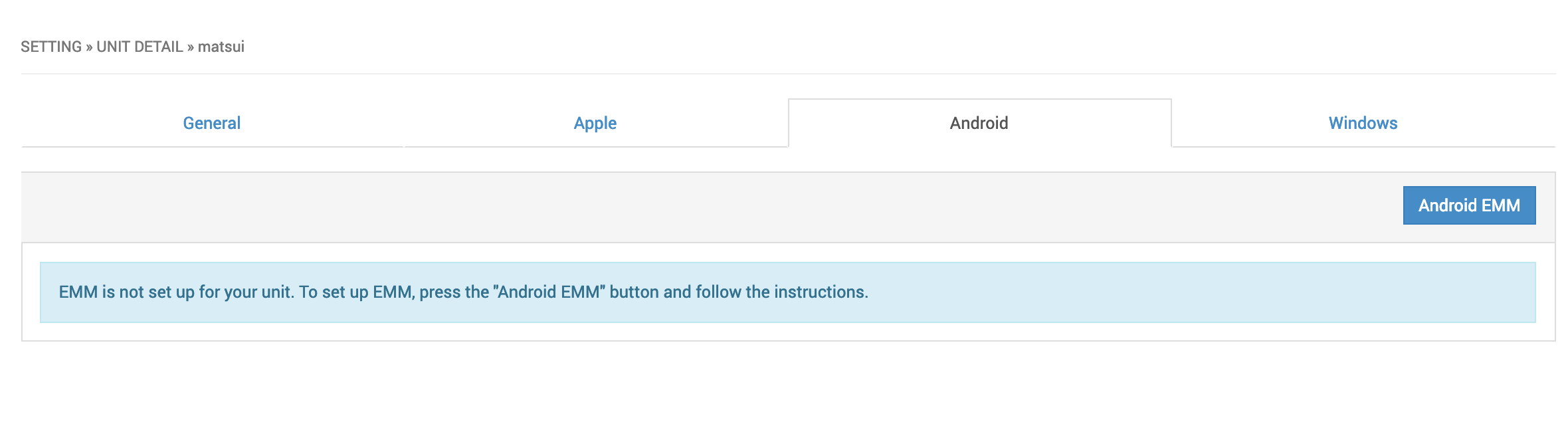This screenshot has width=1568, height=432.
Task: Start EMM setup with the blue button
Action: (1468, 205)
